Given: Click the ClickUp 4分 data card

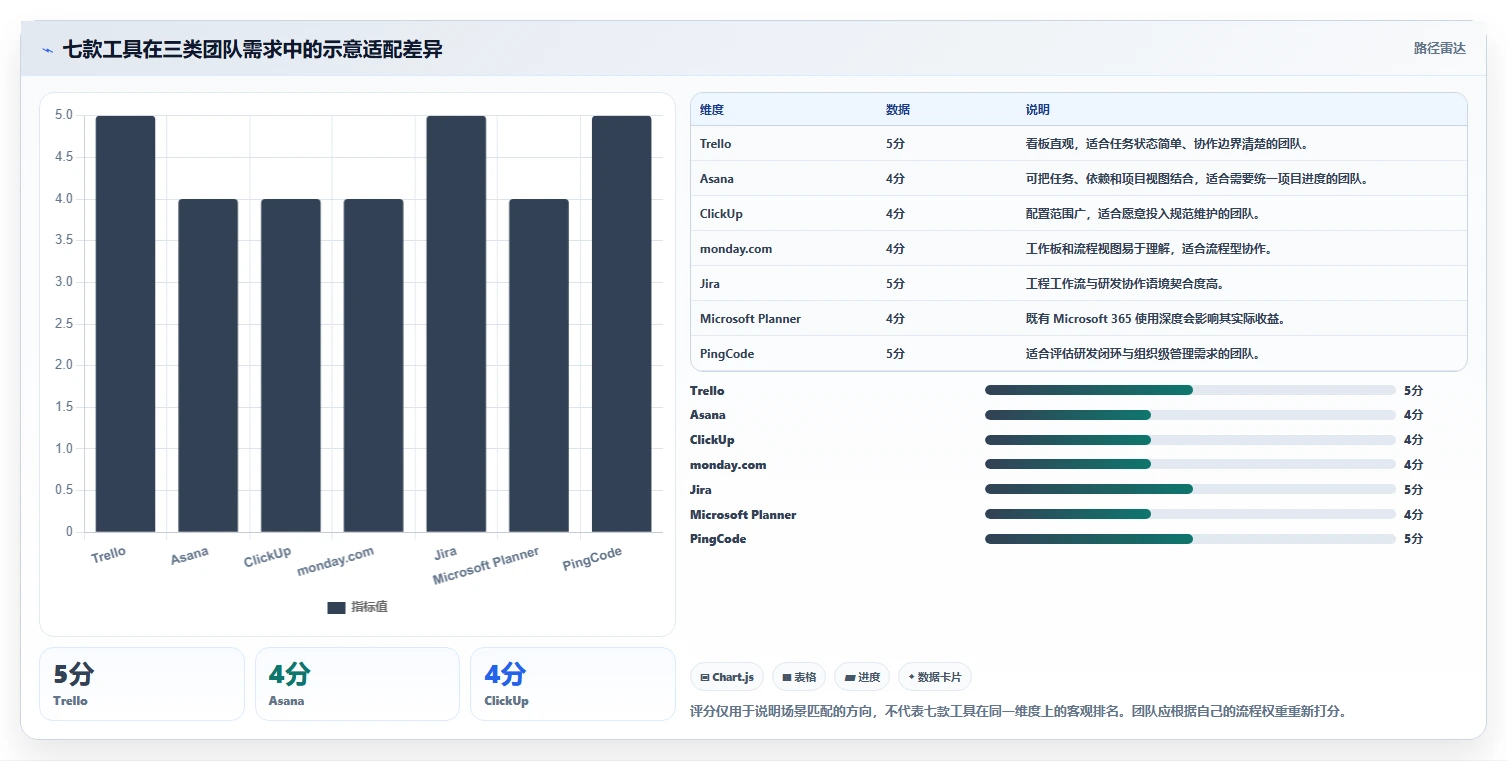Looking at the screenshot, I should pyautogui.click(x=572, y=684).
